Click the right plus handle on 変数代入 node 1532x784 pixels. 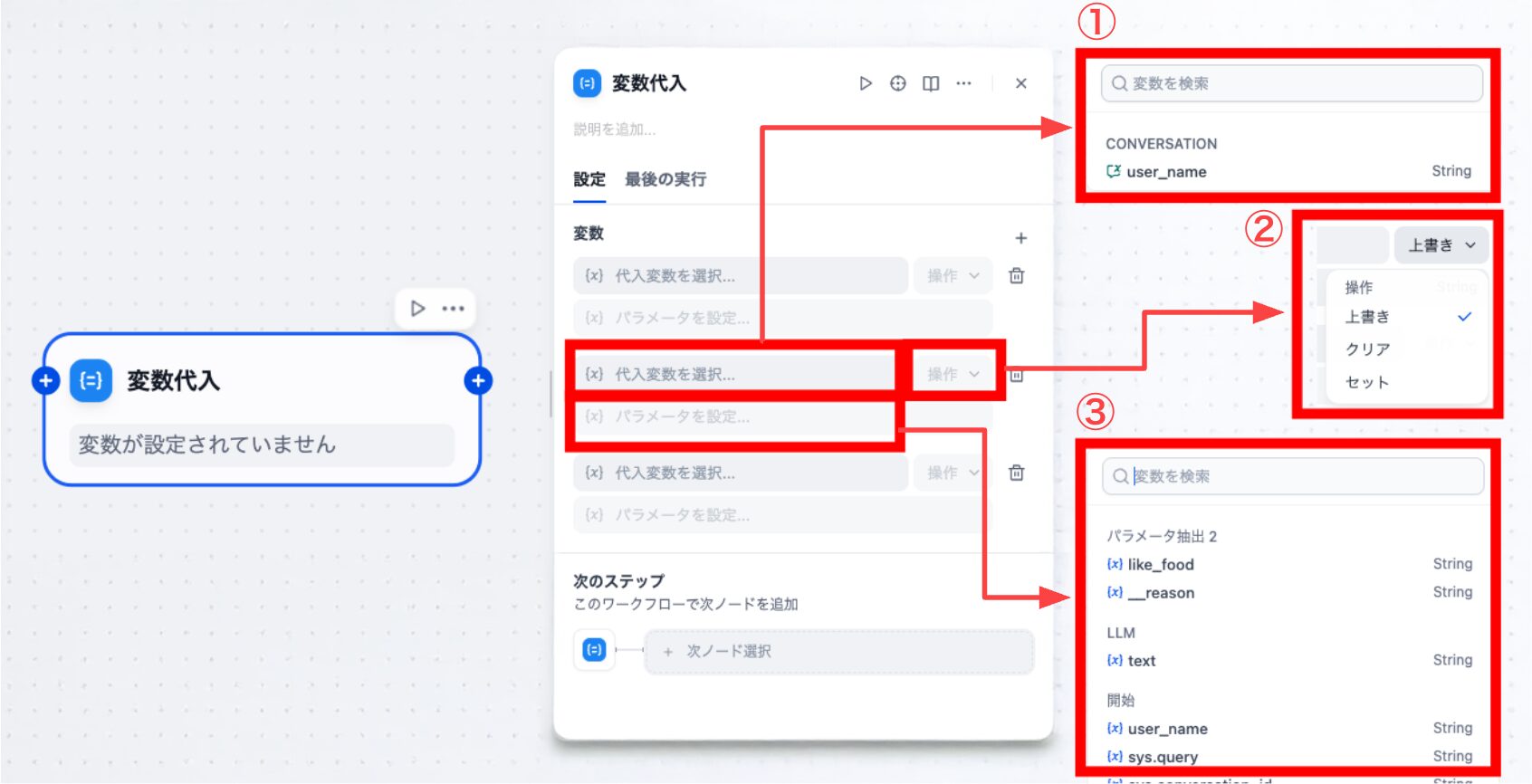pyautogui.click(x=478, y=381)
